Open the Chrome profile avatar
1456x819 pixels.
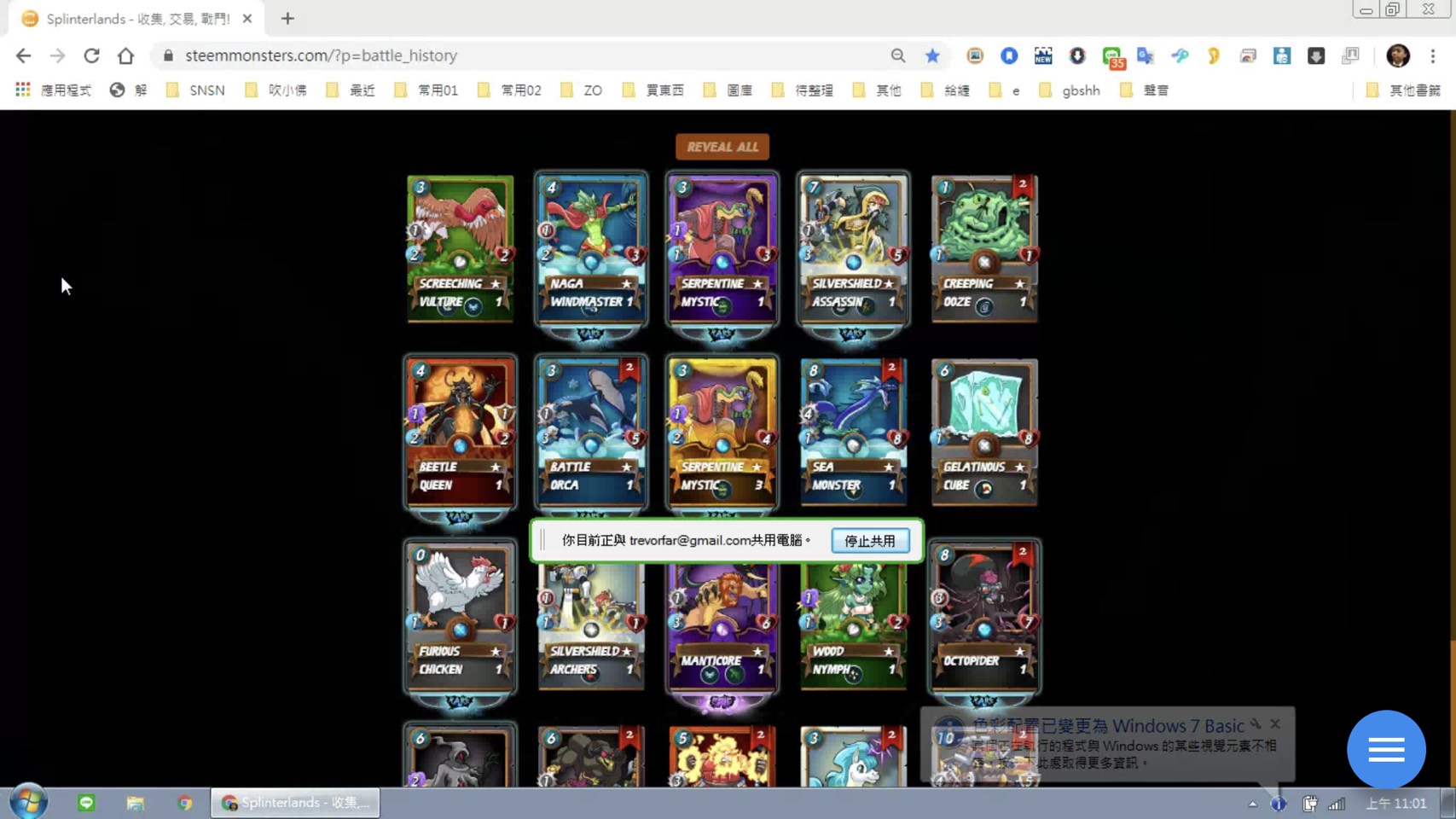tap(1398, 55)
